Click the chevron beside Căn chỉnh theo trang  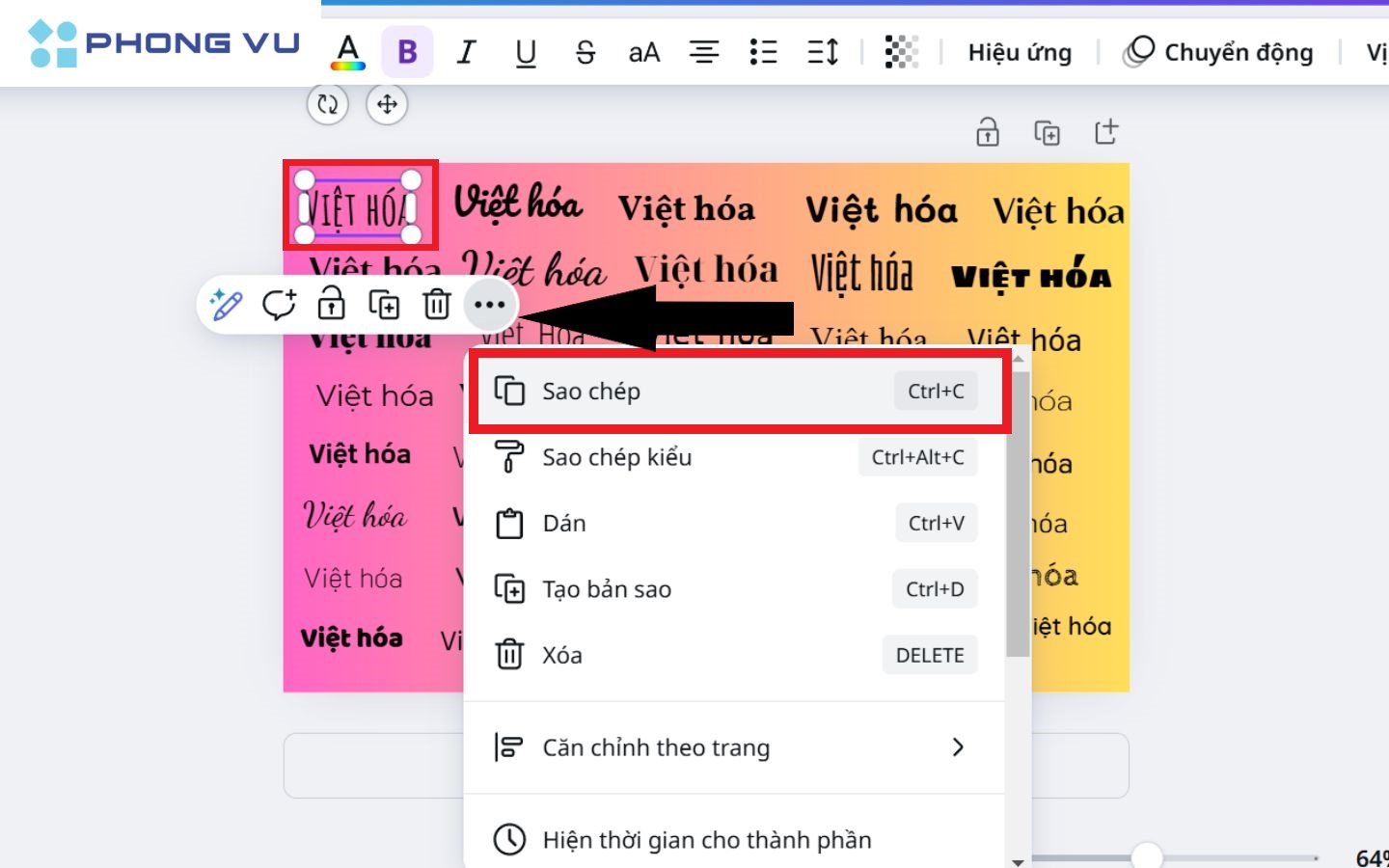click(958, 747)
